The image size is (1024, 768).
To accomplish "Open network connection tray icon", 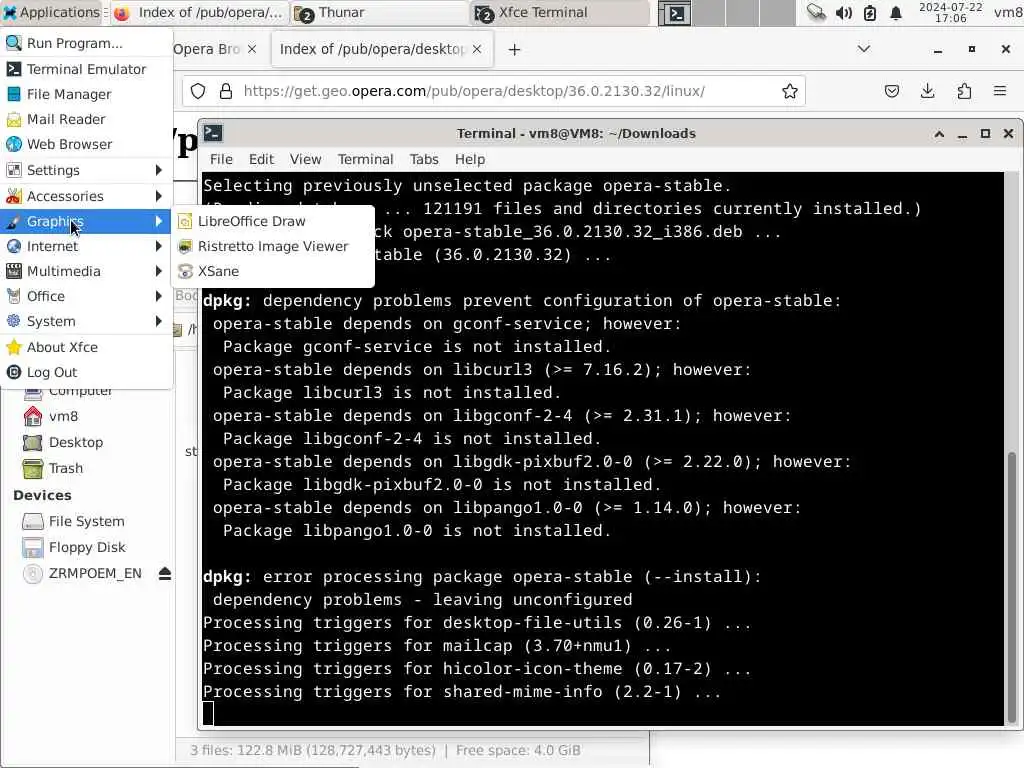I will click(816, 12).
